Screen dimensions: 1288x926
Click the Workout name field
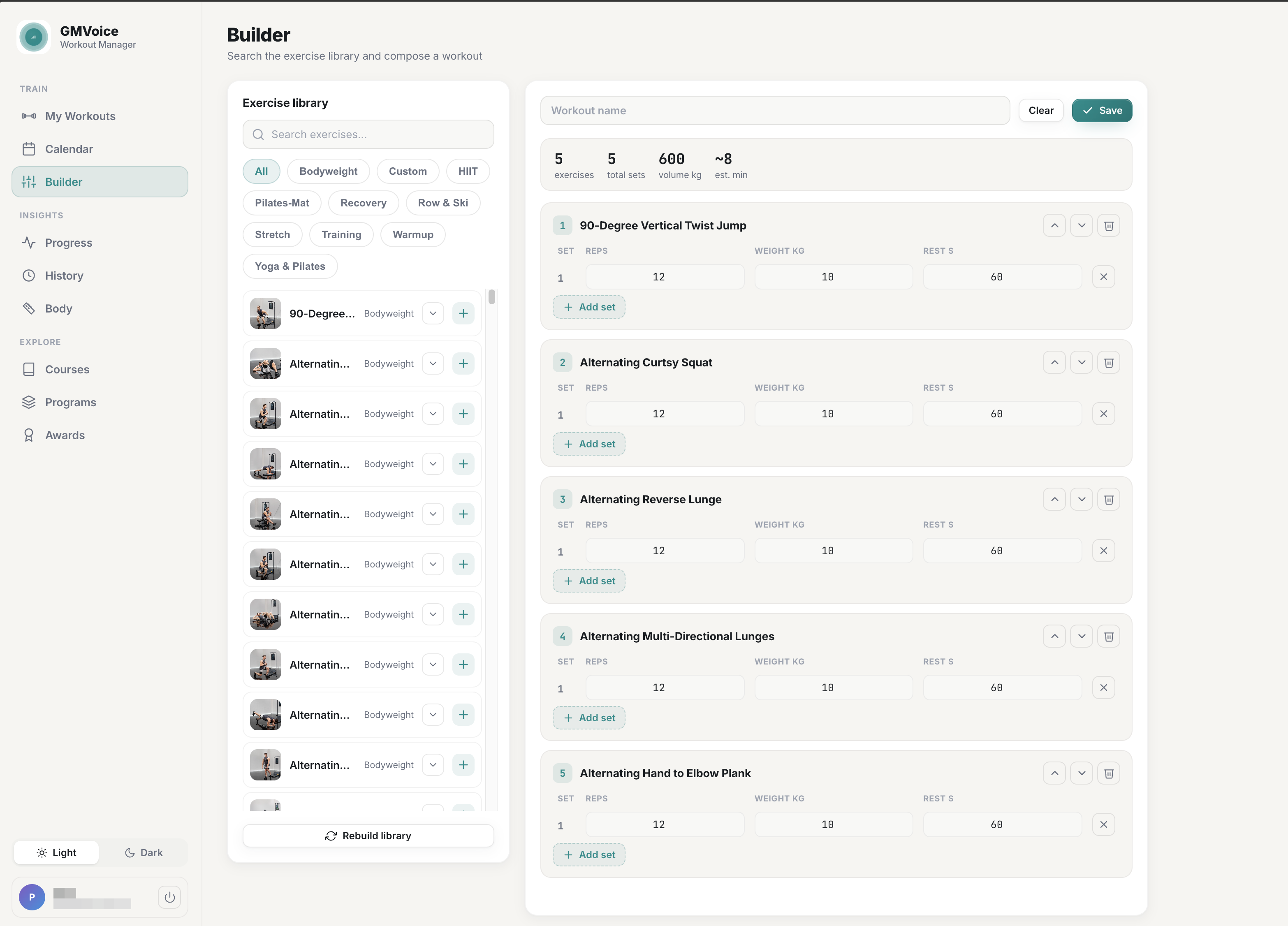click(x=775, y=110)
